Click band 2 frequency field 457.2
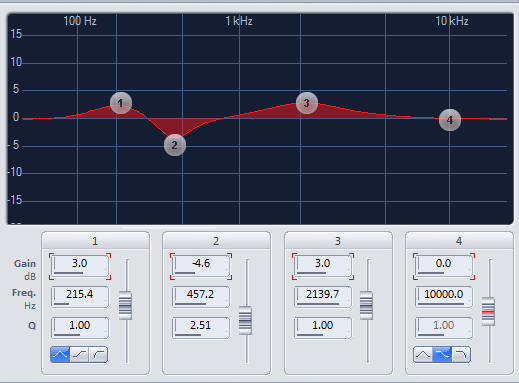Screen dimensions: 519x383 201,296
